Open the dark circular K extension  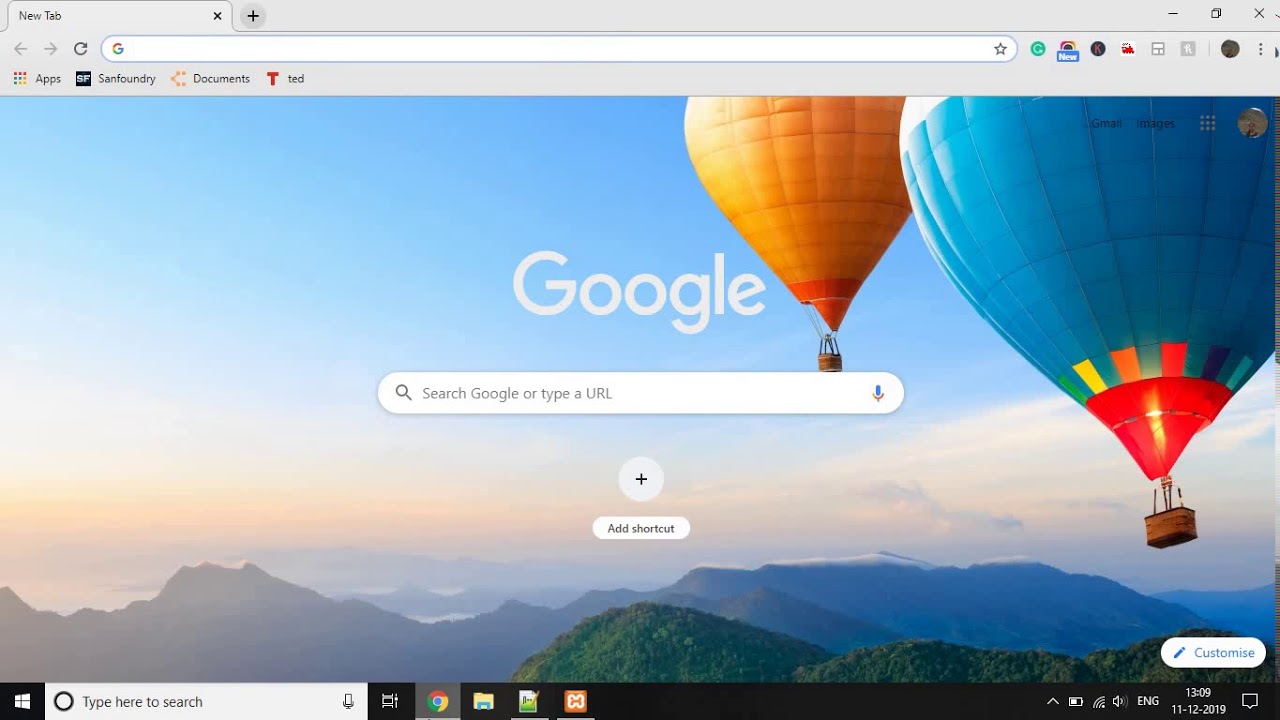(1098, 49)
